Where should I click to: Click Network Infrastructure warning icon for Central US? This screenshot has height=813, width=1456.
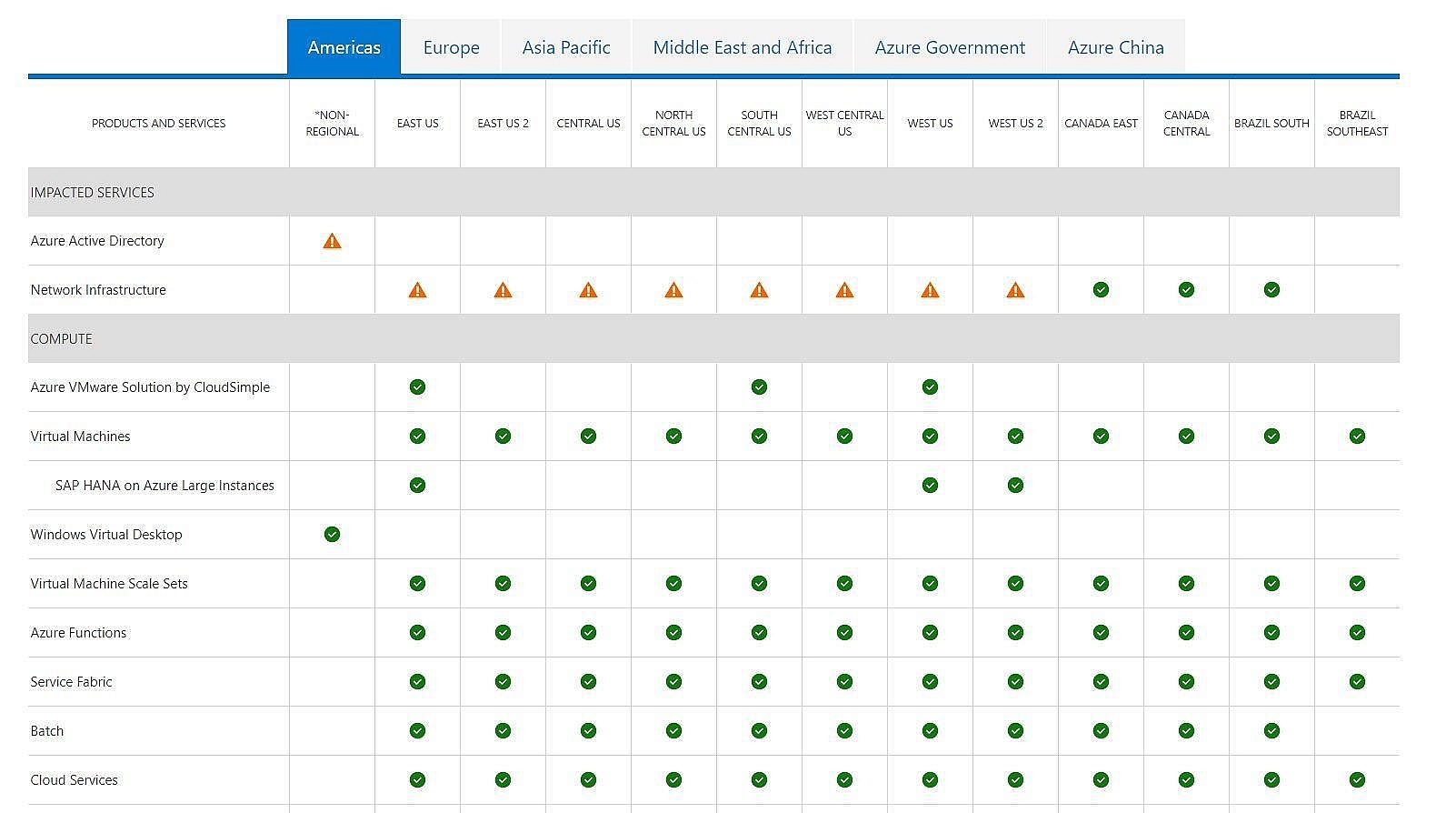588,290
